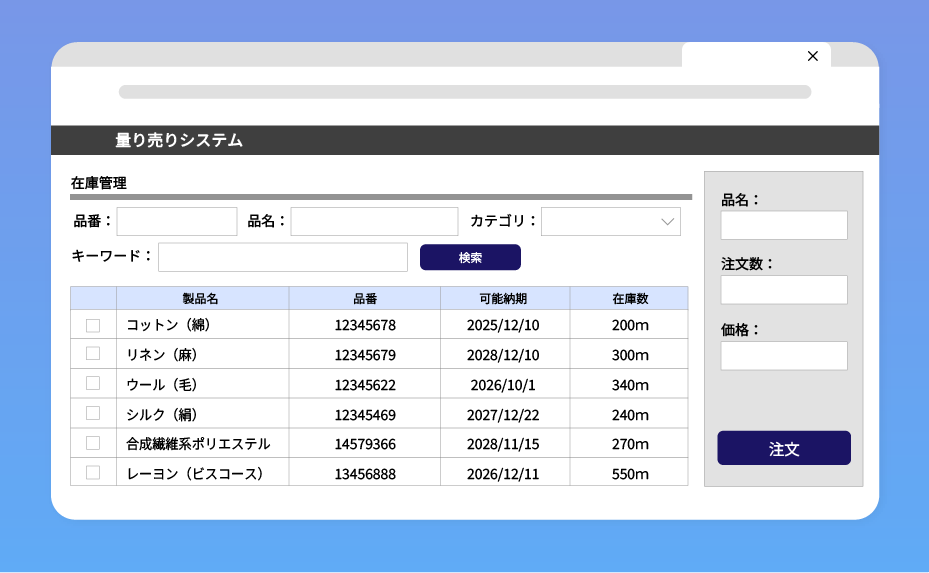The height and width of the screenshot is (573, 929).
Task: Enable the 合成繊維系ポリエステル checkbox
Action: [93, 443]
